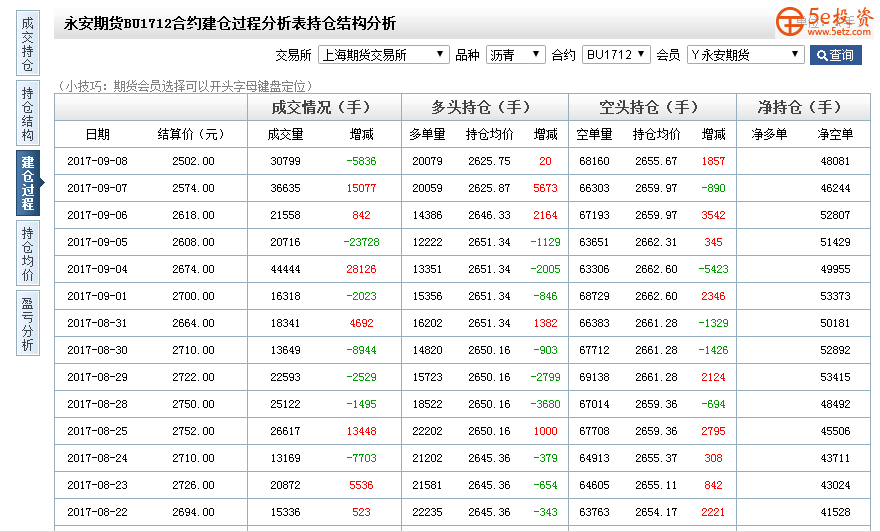Click the 空头持仓（手） group header
Screen dimensions: 880x532
[x=653, y=107]
